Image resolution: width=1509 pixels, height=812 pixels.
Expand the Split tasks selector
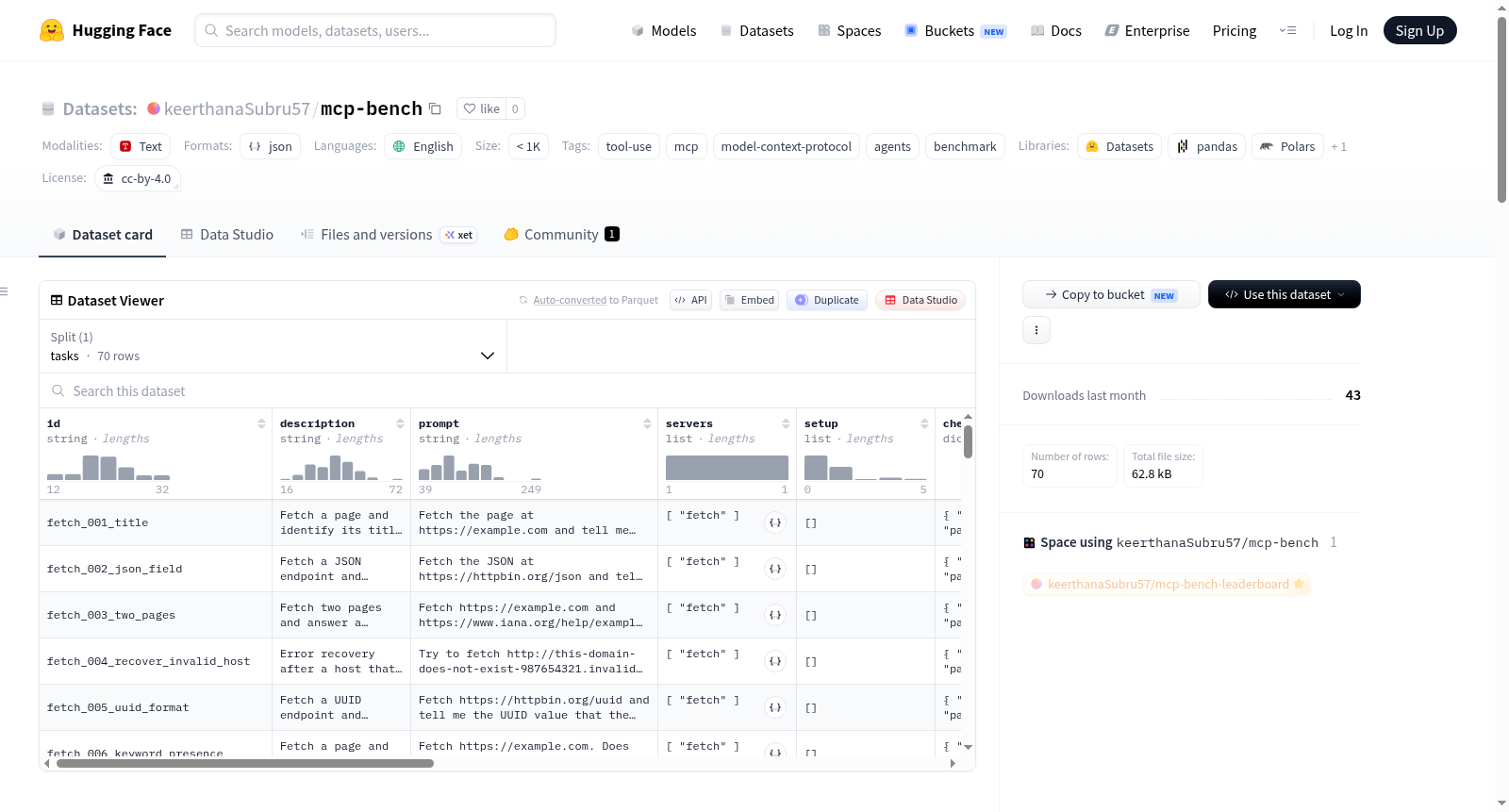(x=273, y=346)
